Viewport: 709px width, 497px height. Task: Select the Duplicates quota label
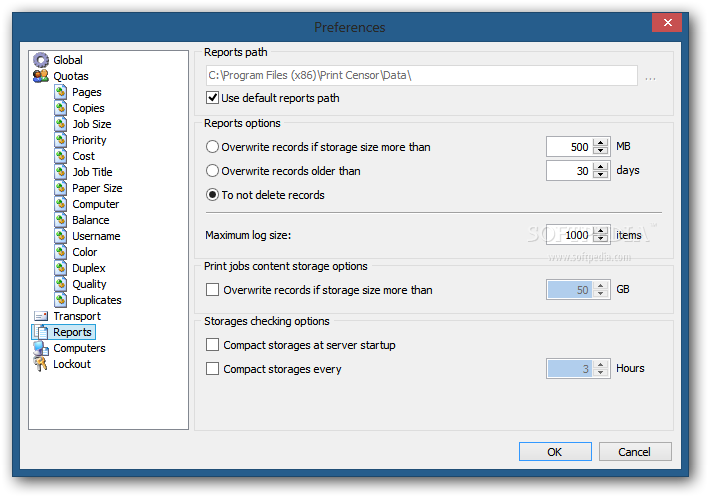click(x=97, y=300)
